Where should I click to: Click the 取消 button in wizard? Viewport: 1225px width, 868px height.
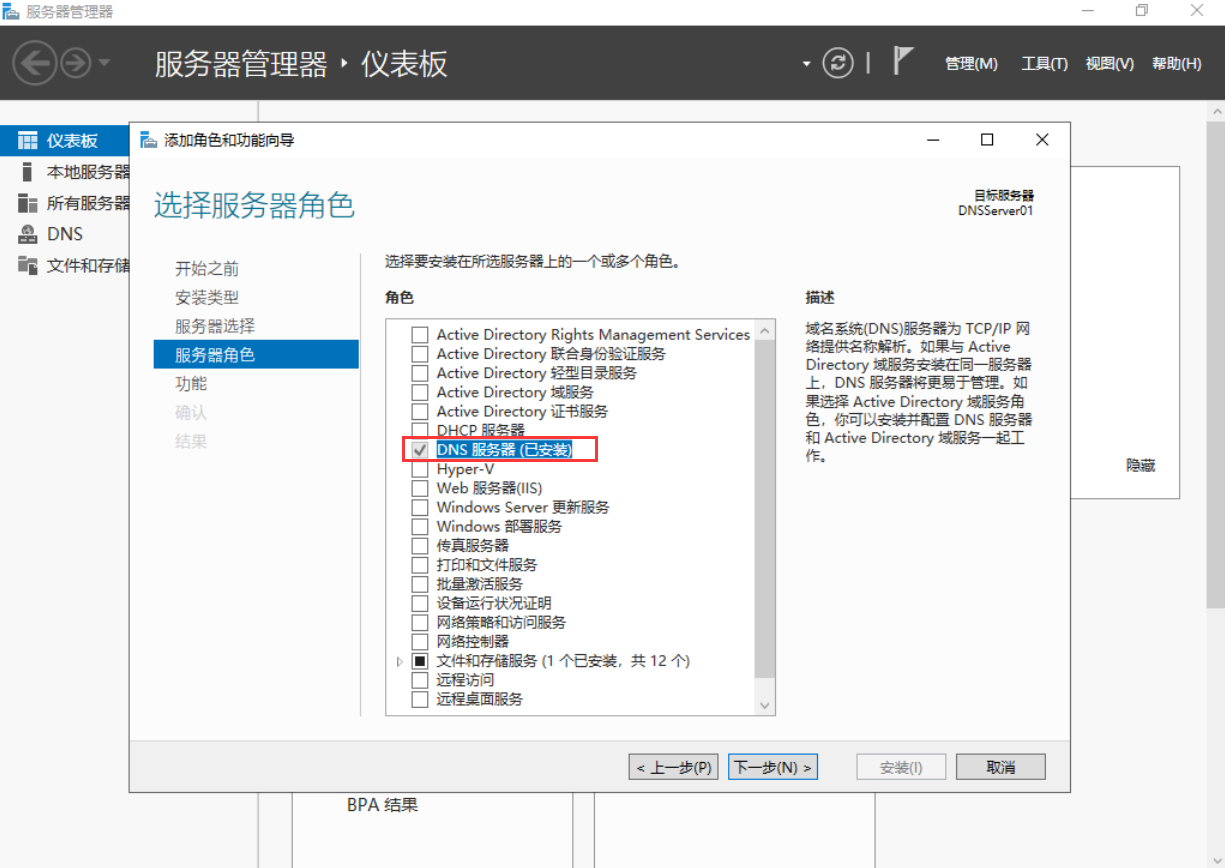[1000, 767]
